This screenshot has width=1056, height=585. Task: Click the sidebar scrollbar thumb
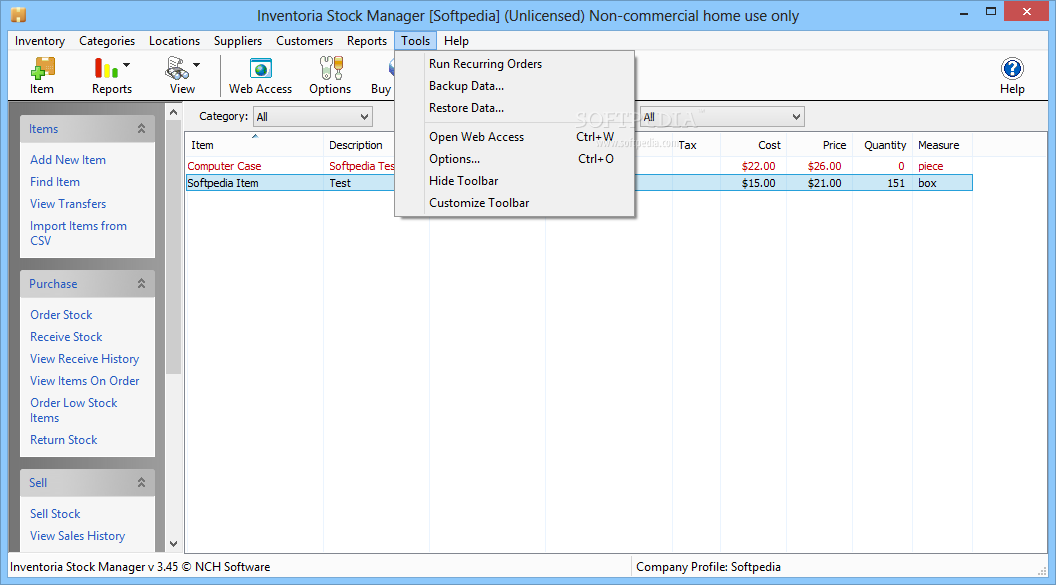point(174,247)
